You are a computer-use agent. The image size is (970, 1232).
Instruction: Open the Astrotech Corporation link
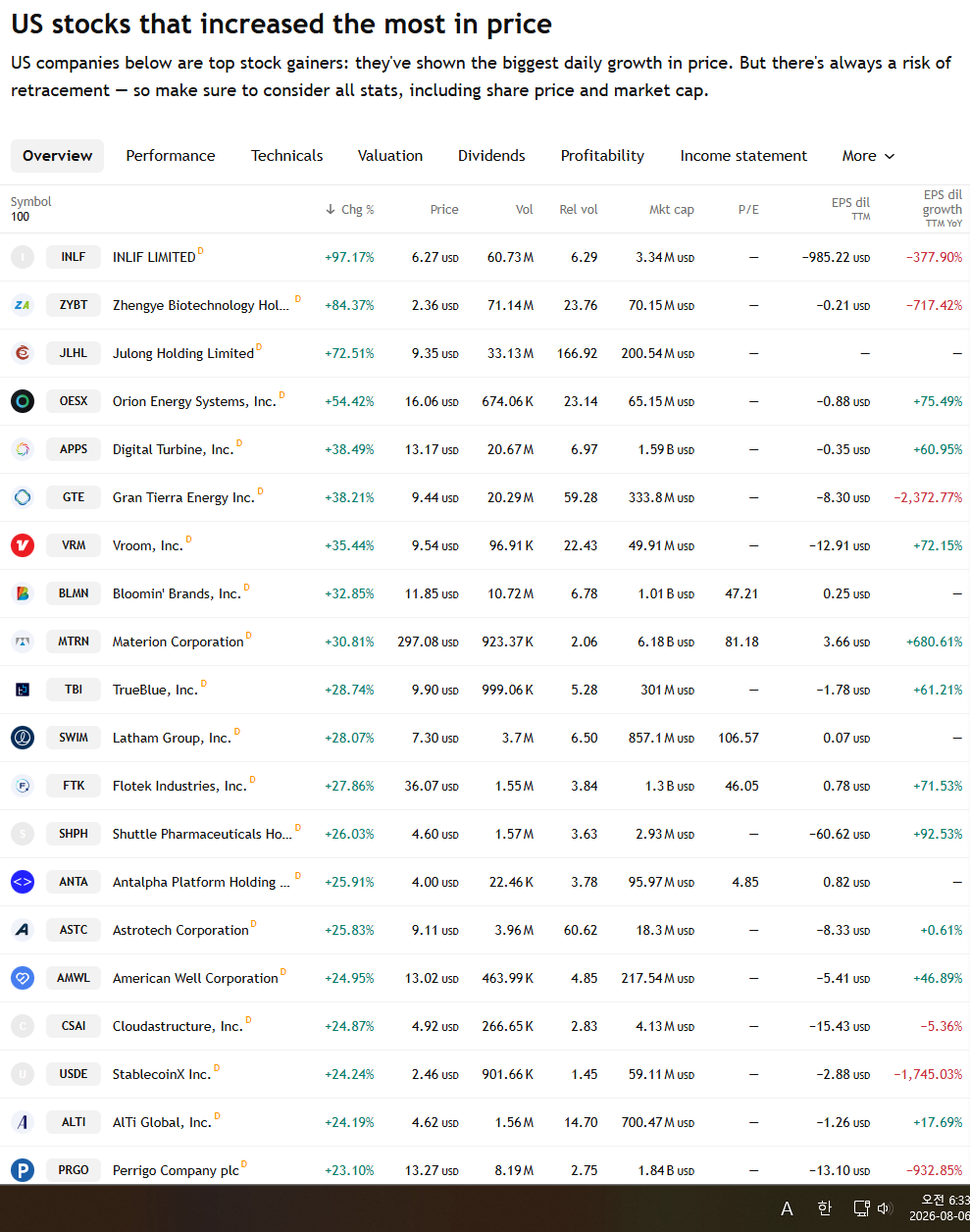pyautogui.click(x=180, y=931)
